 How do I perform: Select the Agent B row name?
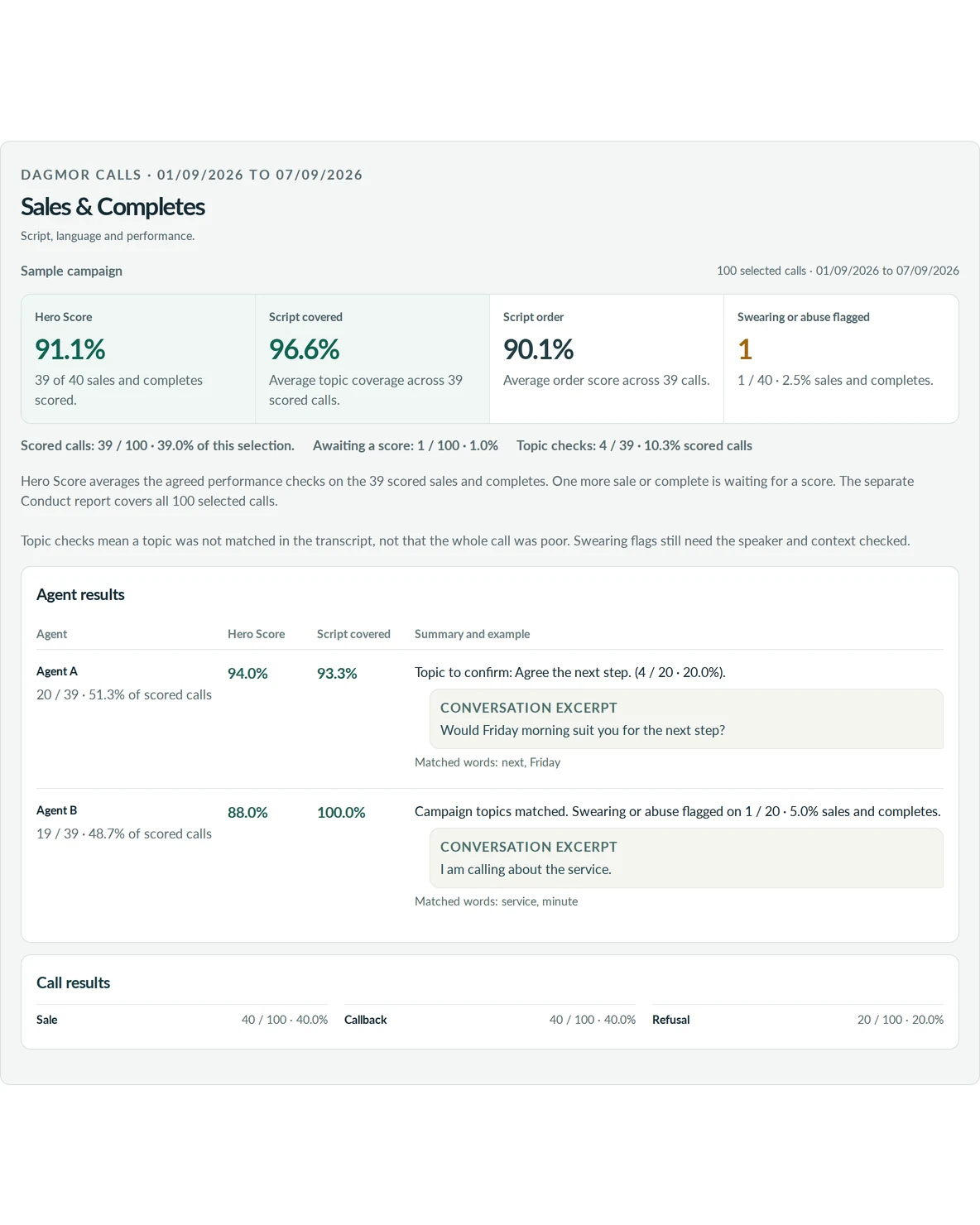[x=57, y=810]
